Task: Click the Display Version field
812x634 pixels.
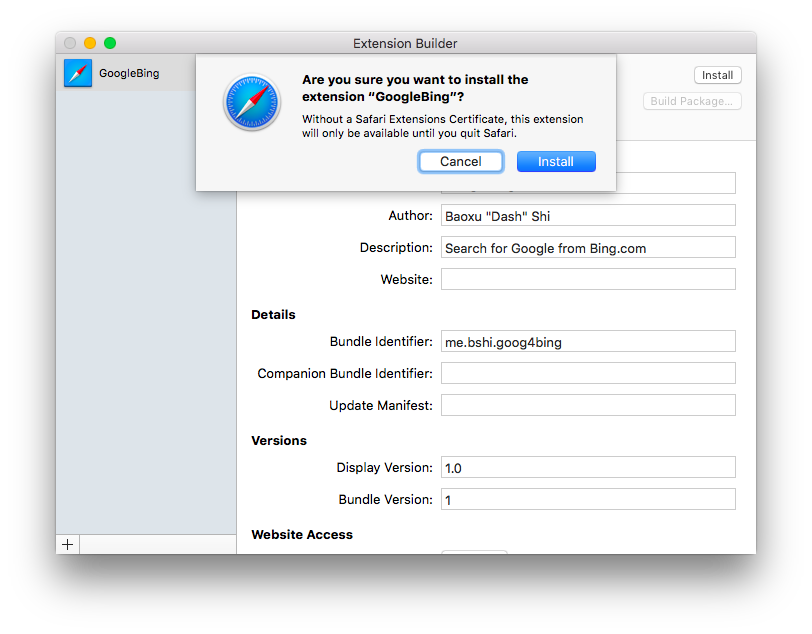Action: click(588, 467)
